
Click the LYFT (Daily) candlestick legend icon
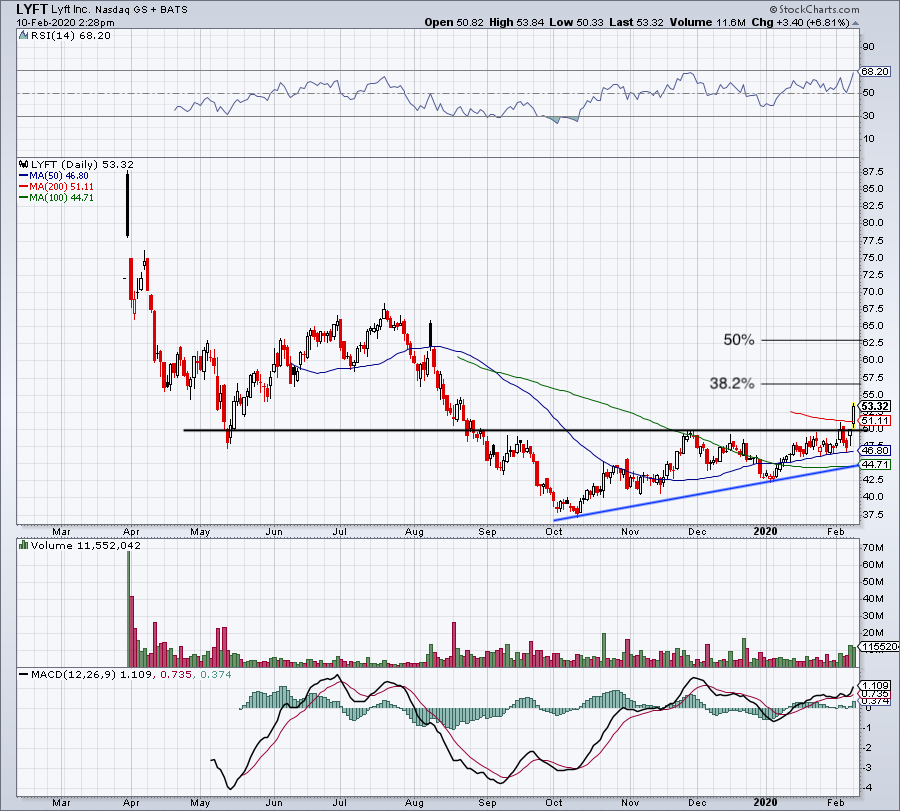point(24,164)
